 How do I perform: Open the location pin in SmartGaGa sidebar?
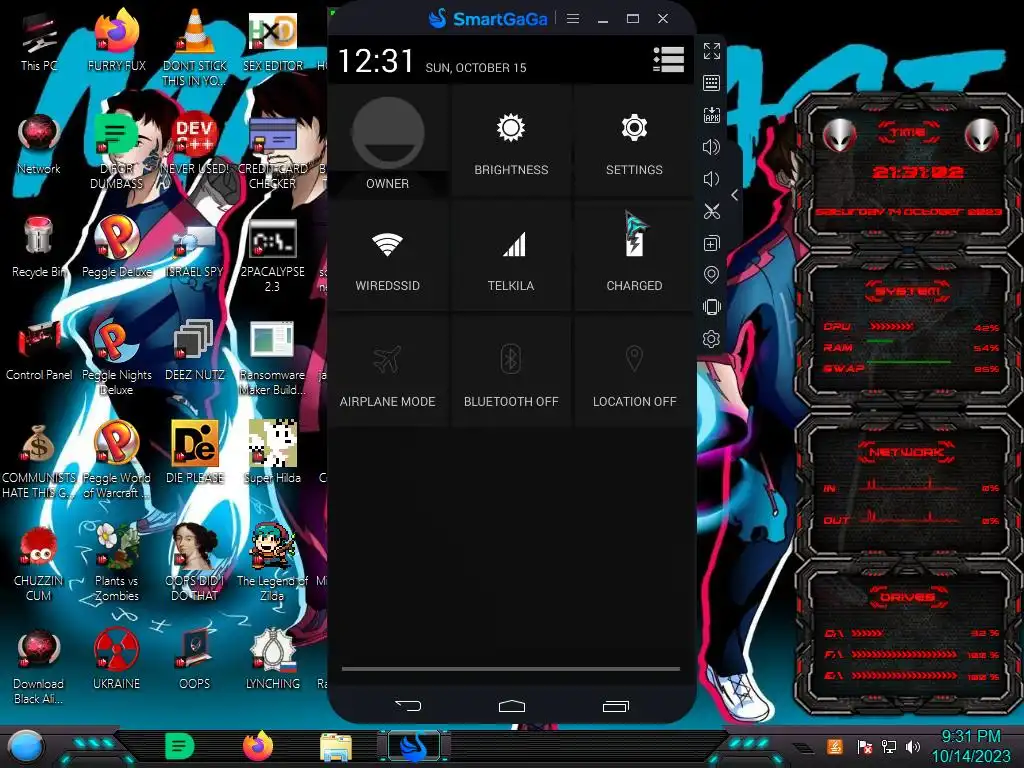711,275
